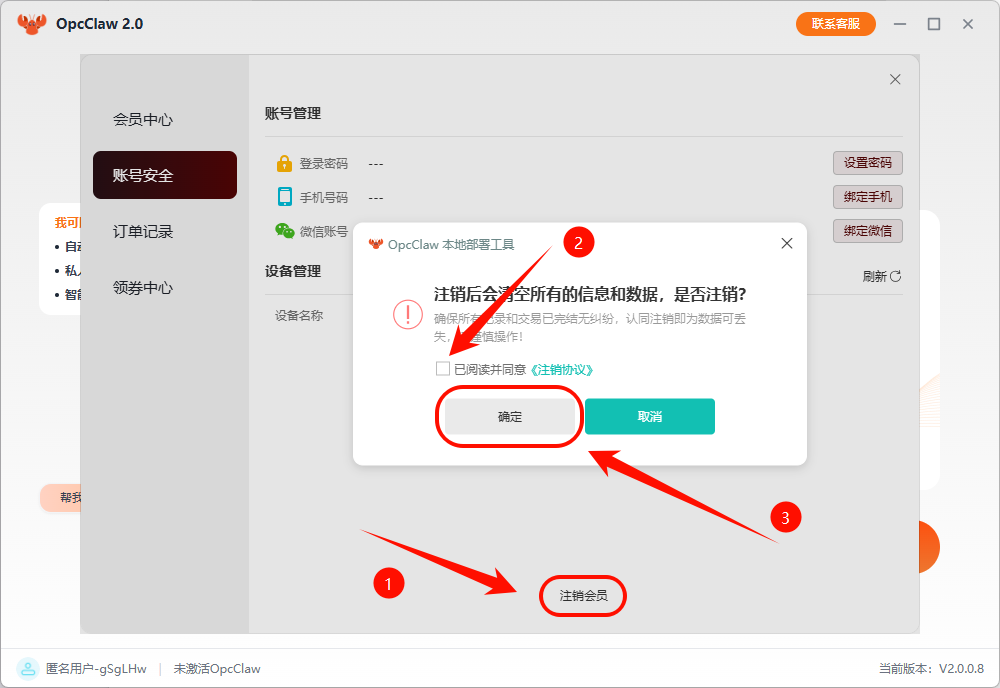Click the 未激活OpcClaw status text
1000x688 pixels.
pyautogui.click(x=217, y=668)
